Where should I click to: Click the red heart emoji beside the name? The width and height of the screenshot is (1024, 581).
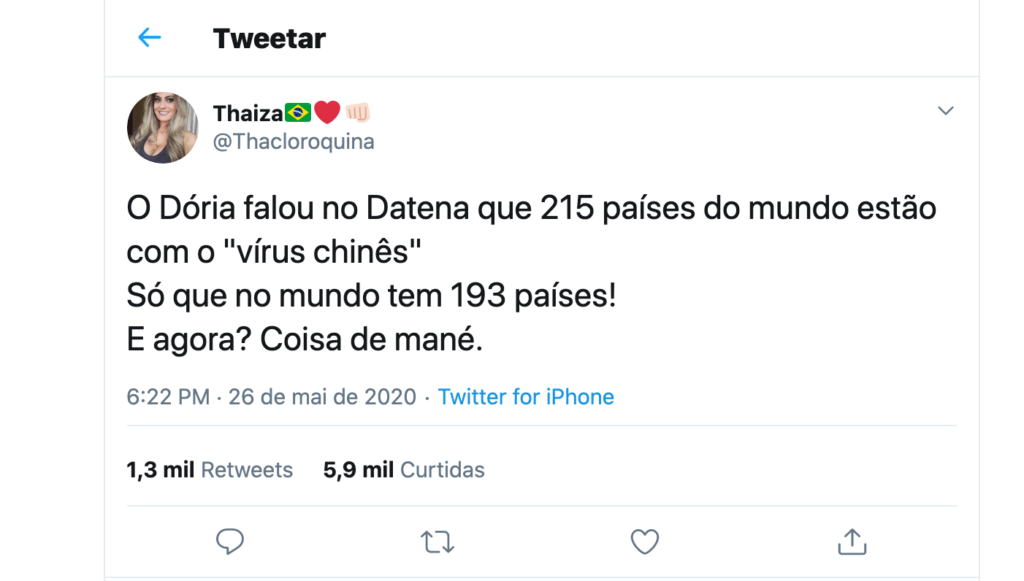(x=327, y=113)
